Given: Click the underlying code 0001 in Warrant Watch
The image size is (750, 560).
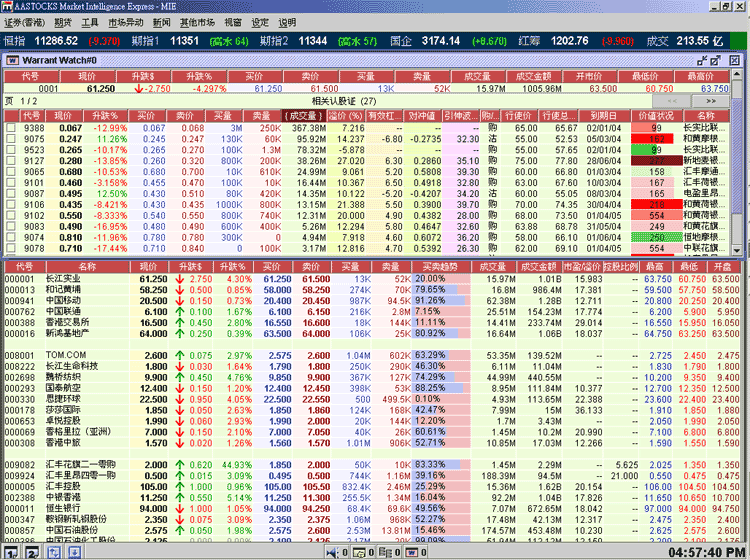Looking at the screenshot, I should click(x=48, y=88).
